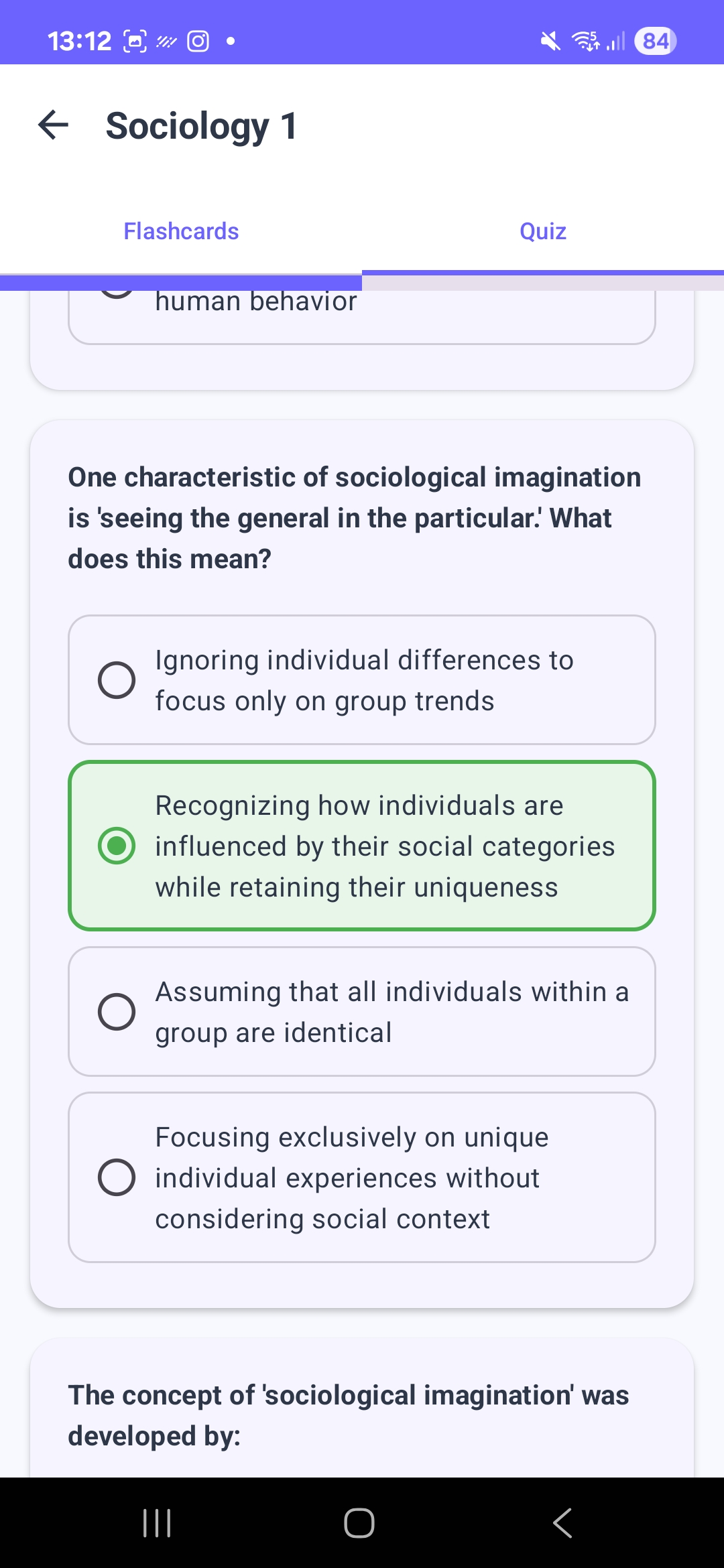Image resolution: width=724 pixels, height=1568 pixels.
Task: Switch to the Quiz tab
Action: pos(543,231)
